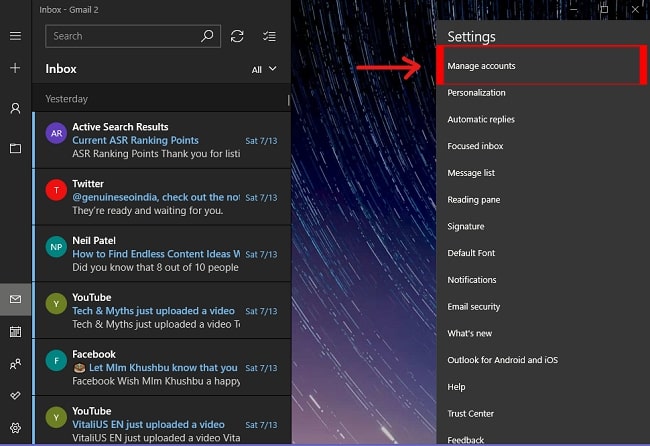
Task: Expand the All filter dropdown
Action: click(264, 69)
